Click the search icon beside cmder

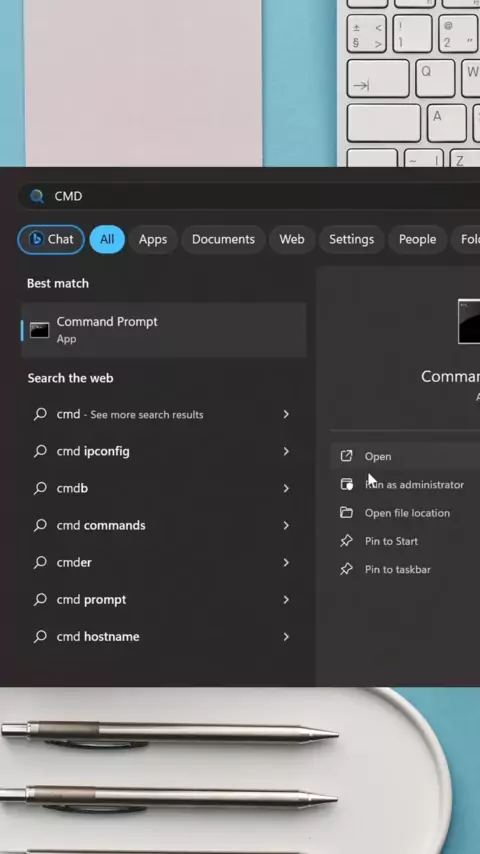tap(40, 562)
